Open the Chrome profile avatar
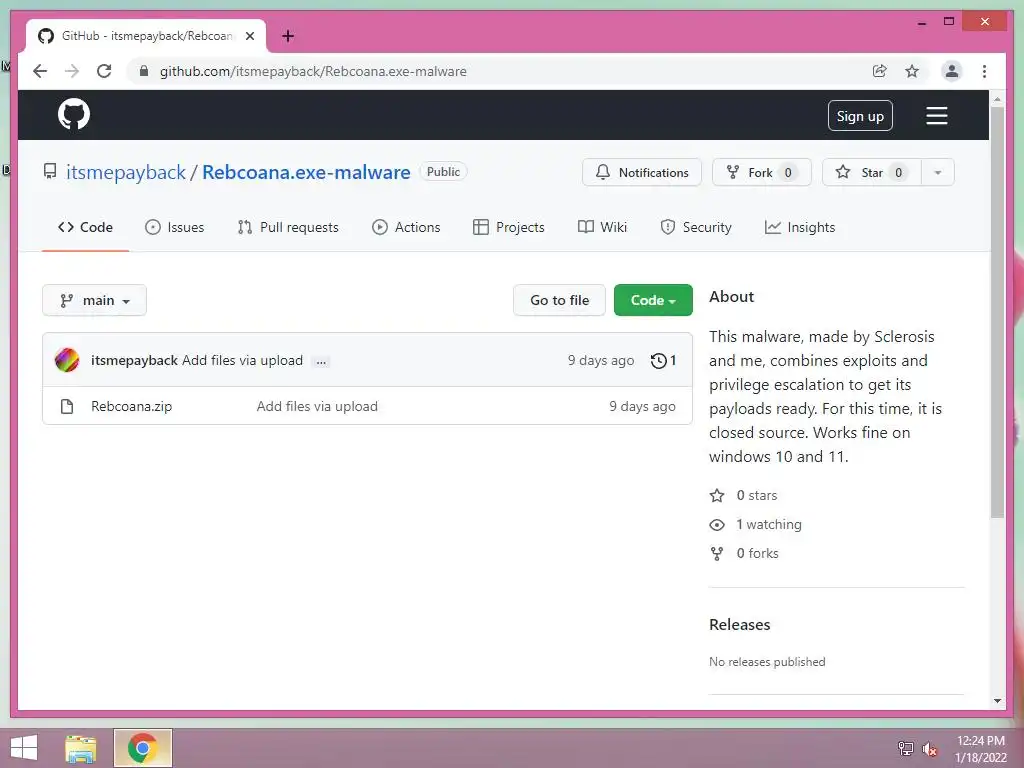Viewport: 1024px width, 768px height. [x=952, y=71]
